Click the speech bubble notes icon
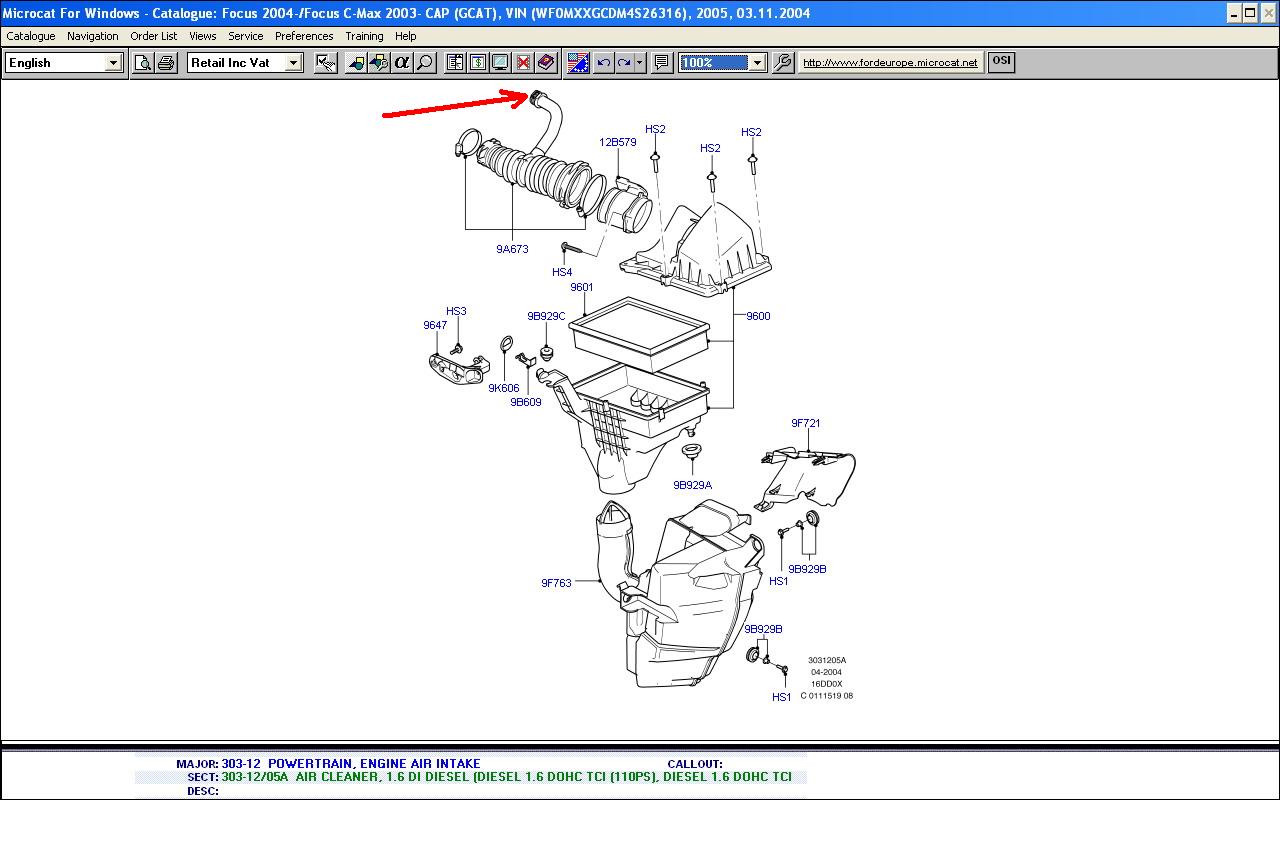The image size is (1280, 846). (x=661, y=63)
